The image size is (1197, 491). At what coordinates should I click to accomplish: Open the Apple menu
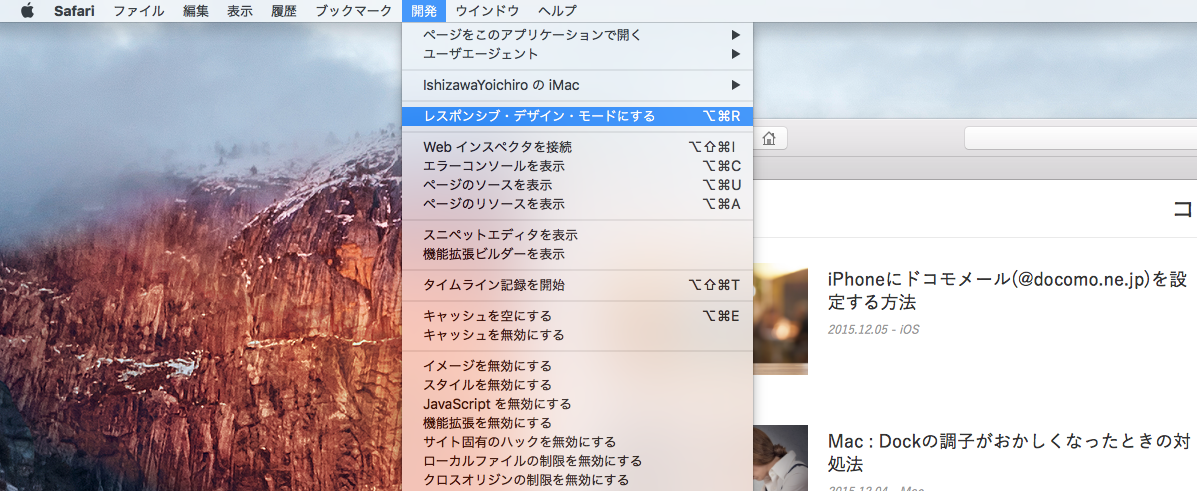(27, 11)
